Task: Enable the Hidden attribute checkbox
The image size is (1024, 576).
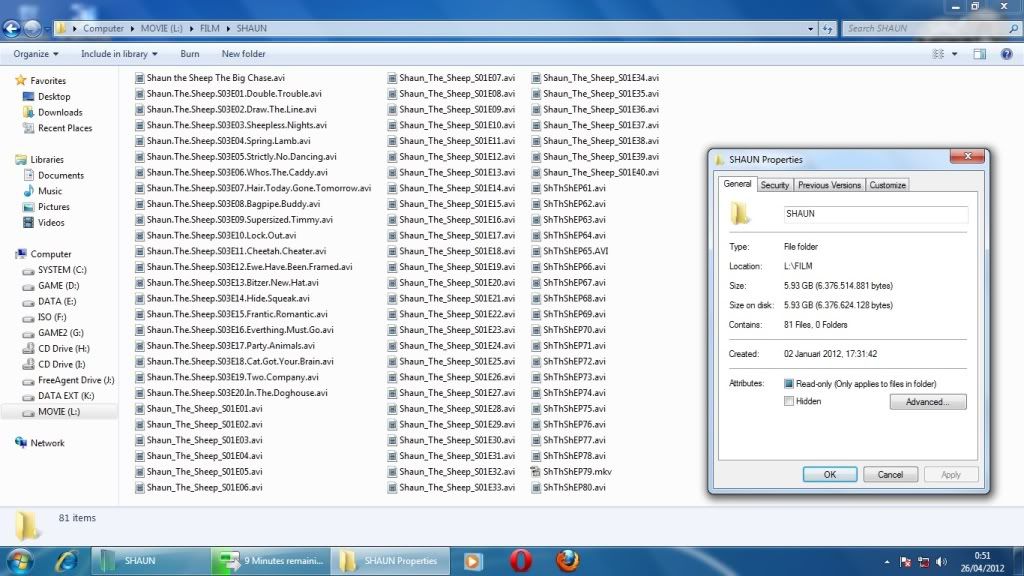Action: pyautogui.click(x=789, y=401)
